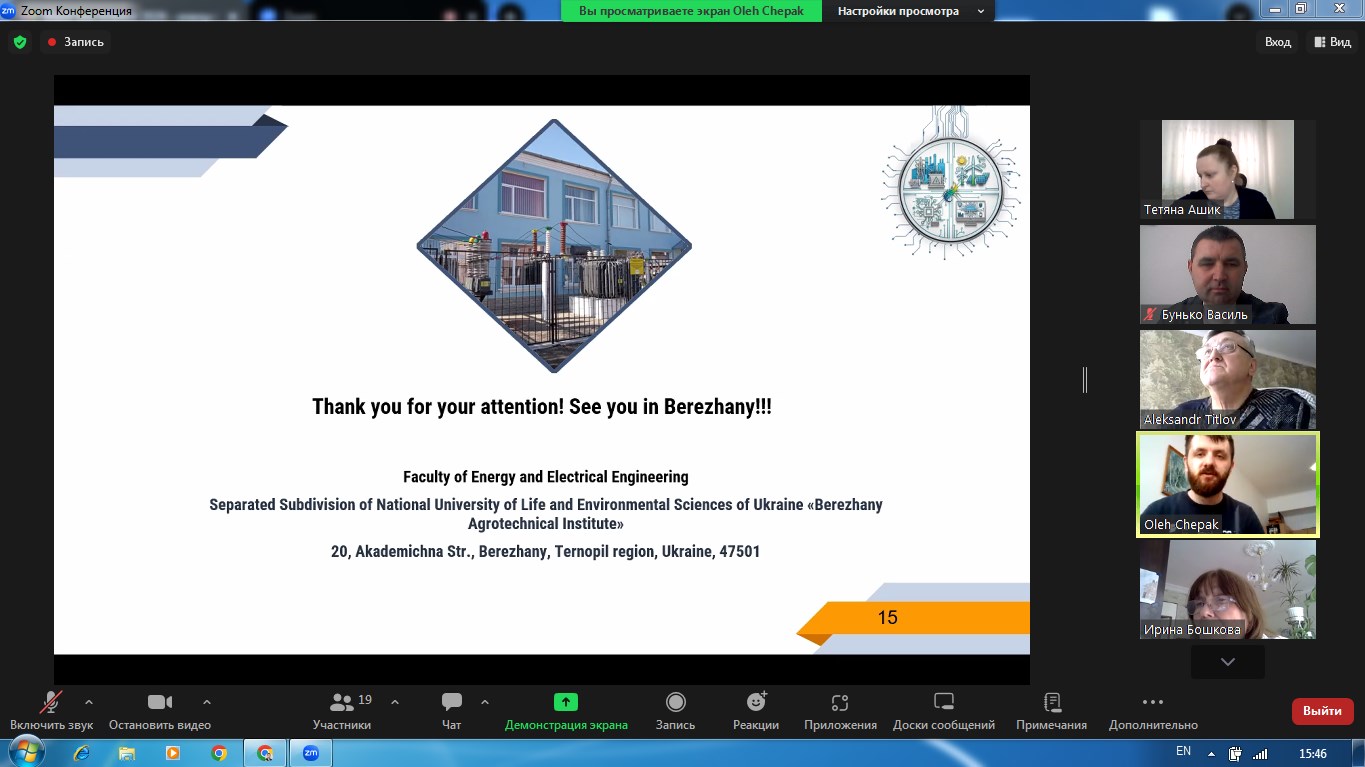Select Бунько Василь video thumbnail

point(1228,275)
